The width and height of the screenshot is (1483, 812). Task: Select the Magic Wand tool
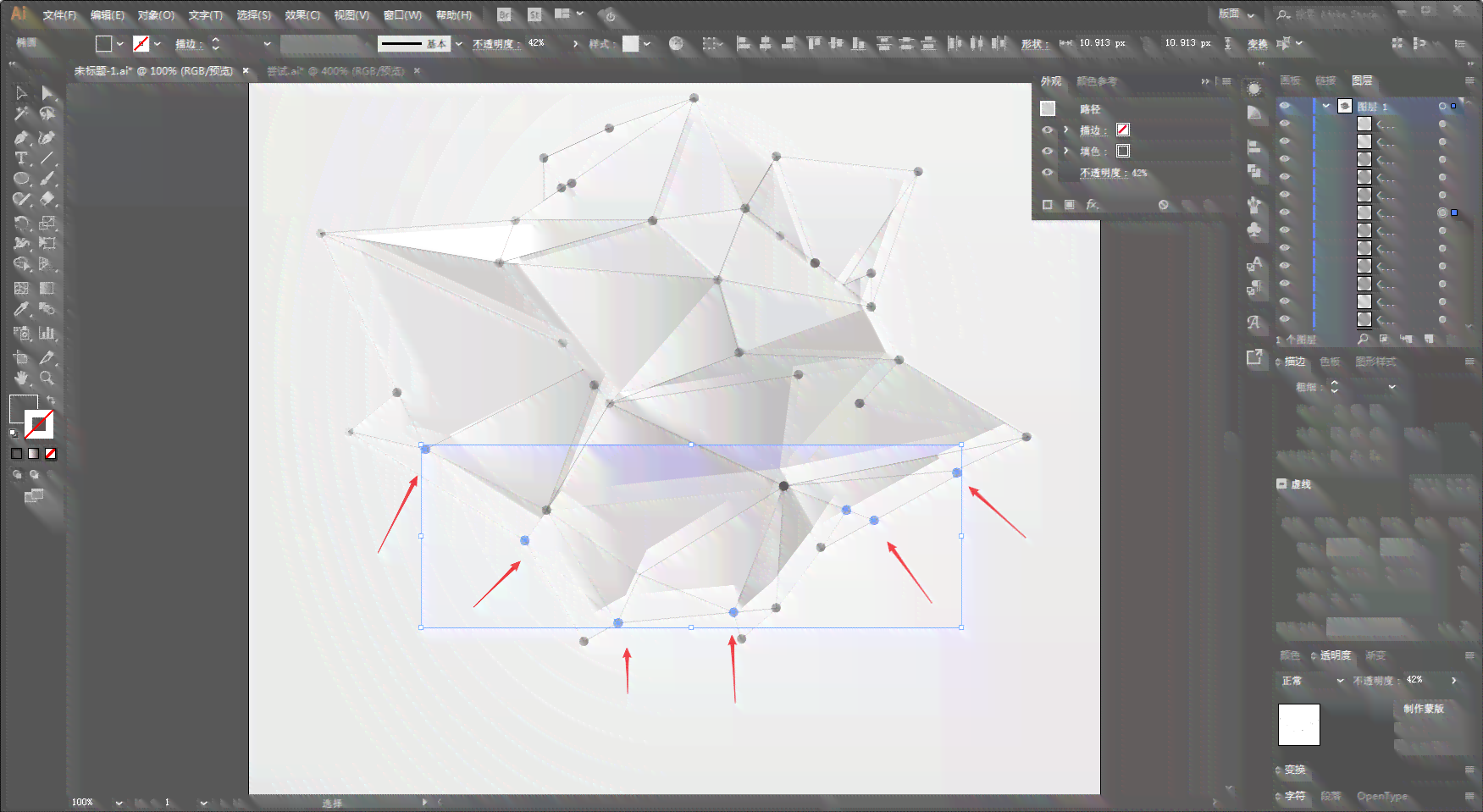(x=21, y=114)
